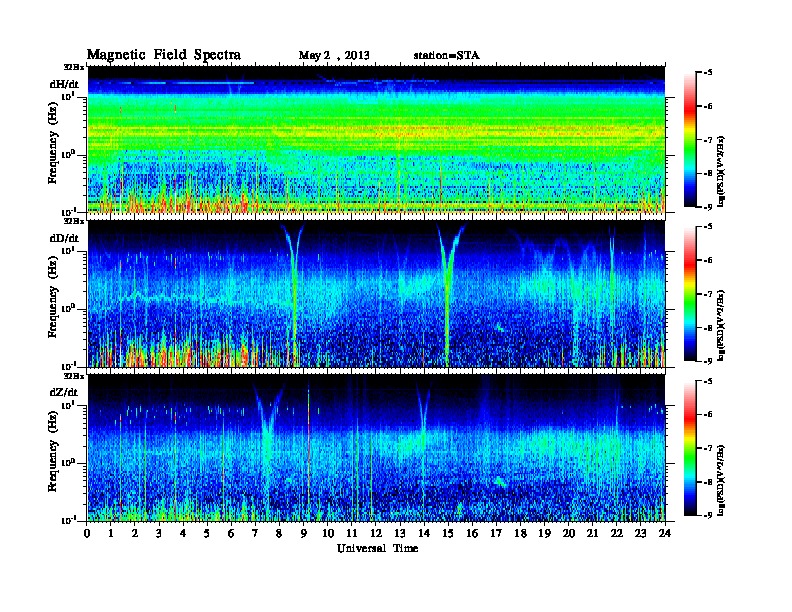Click the "-7" value on dZ/dt color scale
Screen dimensions: 792x612
pyautogui.click(x=708, y=448)
